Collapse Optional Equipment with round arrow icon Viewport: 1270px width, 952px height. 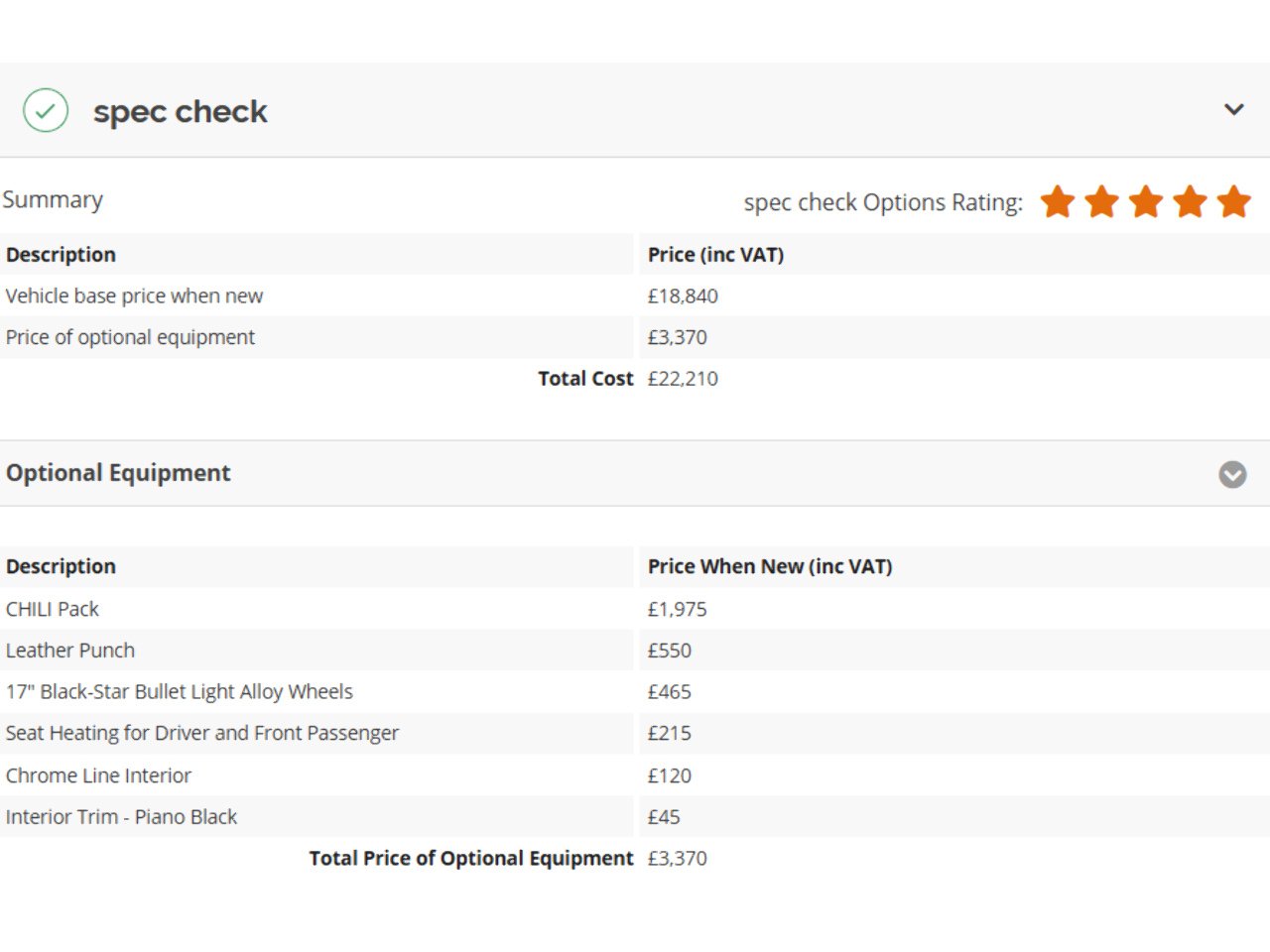[1232, 475]
